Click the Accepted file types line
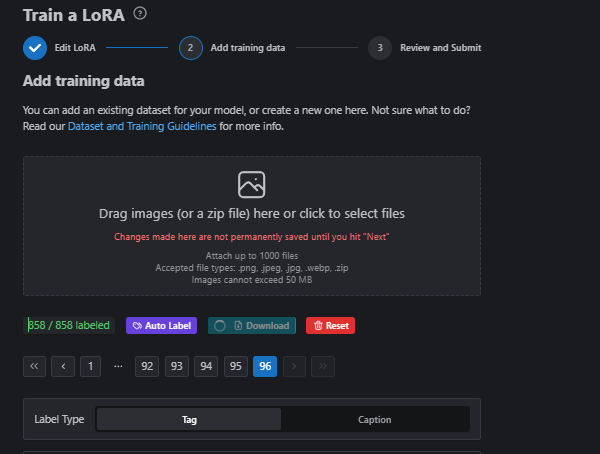This screenshot has width=600, height=454. [x=252, y=268]
